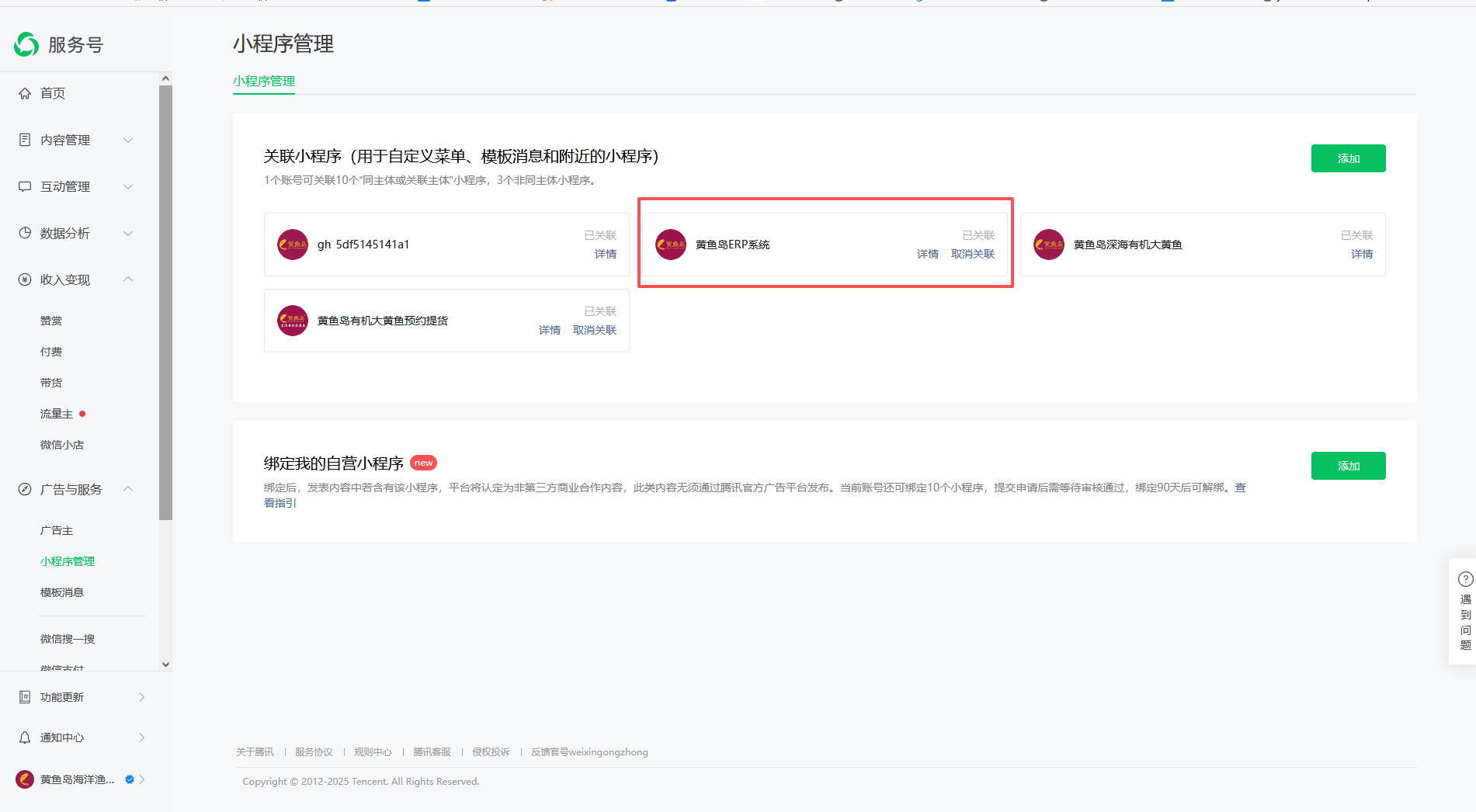This screenshot has height=812, width=1476.
Task: Select the 小程序管理 tab
Action: pos(264,82)
